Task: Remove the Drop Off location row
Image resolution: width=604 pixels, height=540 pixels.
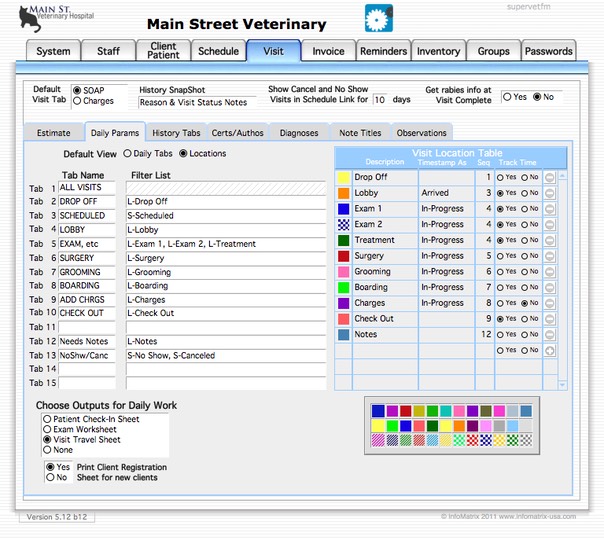Action: coord(548,177)
